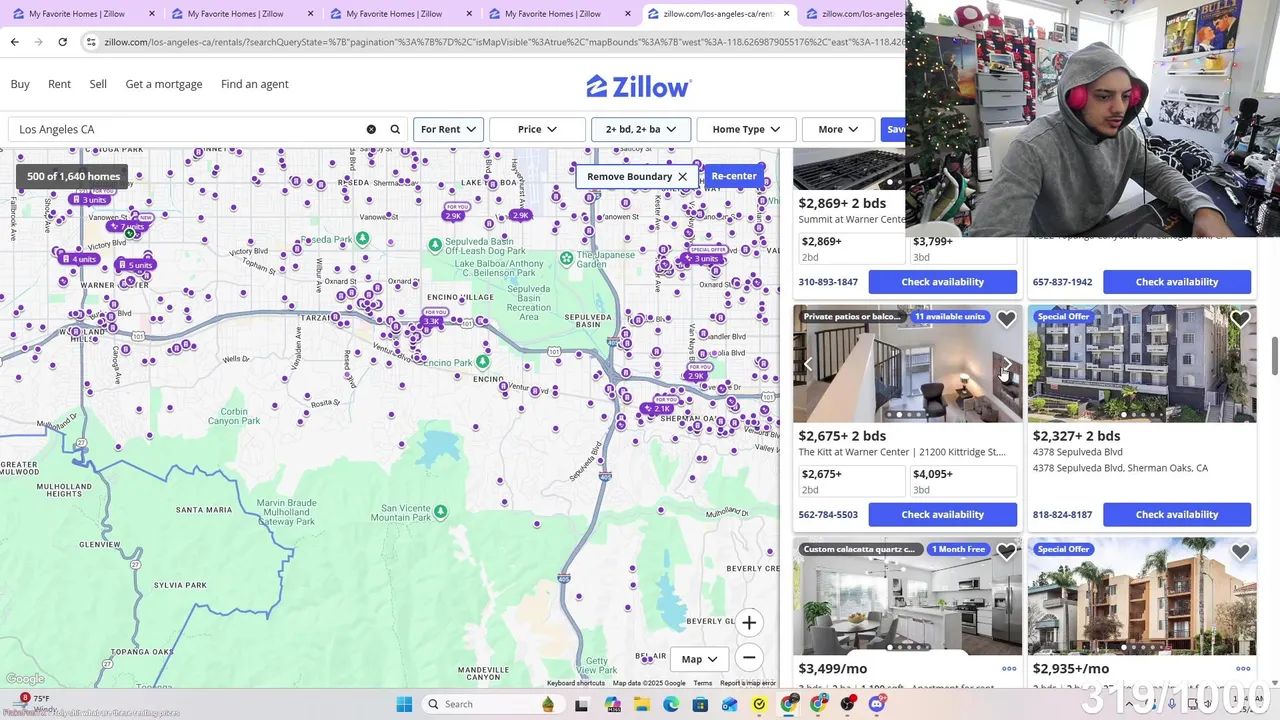Open Report a map error link

(748, 683)
